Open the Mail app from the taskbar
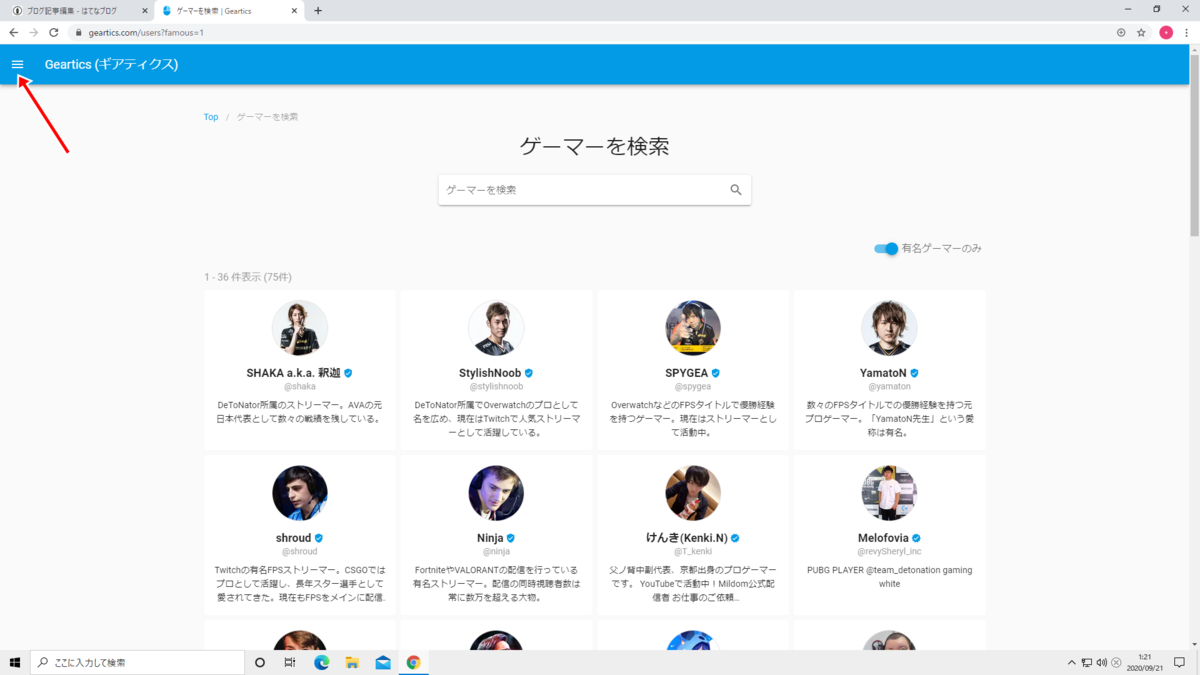This screenshot has height=675, width=1200. click(382, 662)
